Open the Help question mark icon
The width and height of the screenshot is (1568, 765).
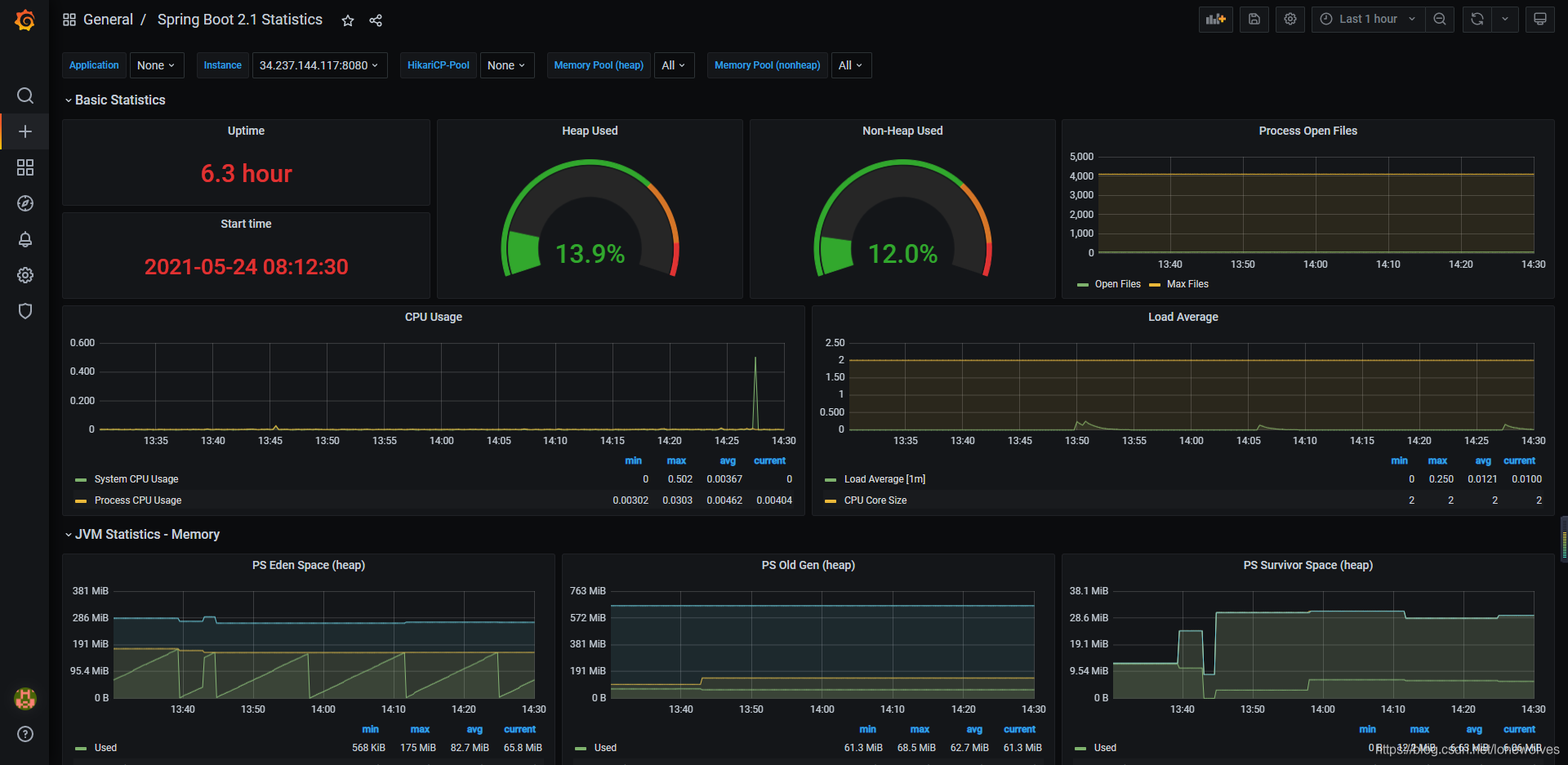pyautogui.click(x=25, y=734)
